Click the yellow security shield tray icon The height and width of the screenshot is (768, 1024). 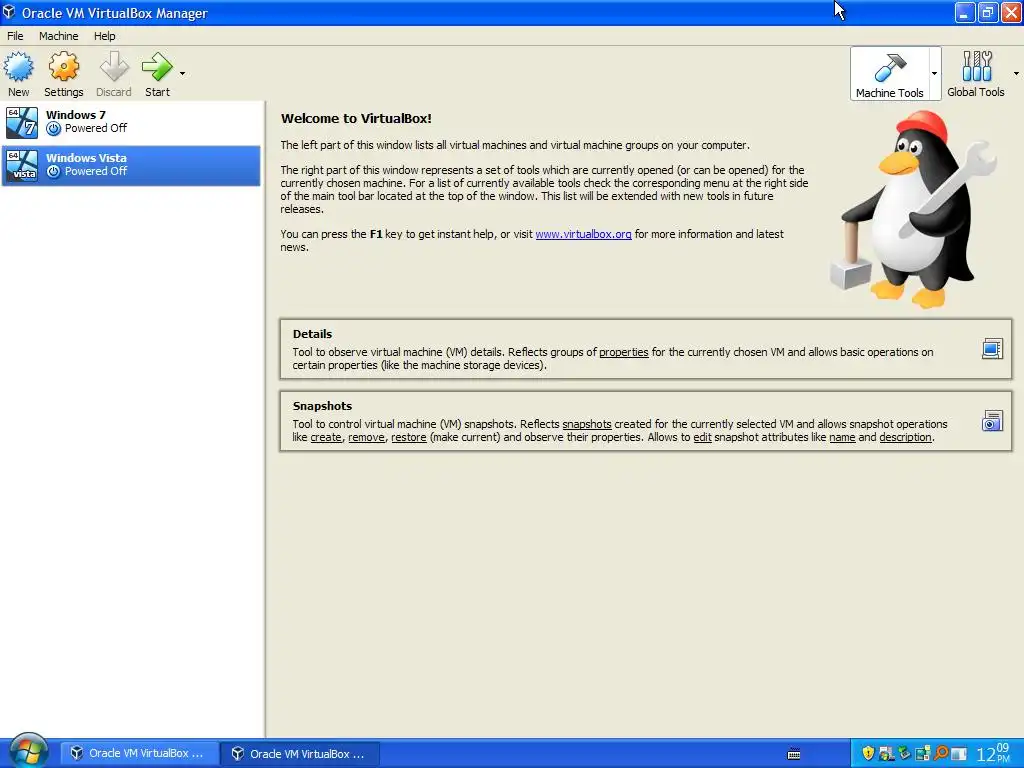868,754
